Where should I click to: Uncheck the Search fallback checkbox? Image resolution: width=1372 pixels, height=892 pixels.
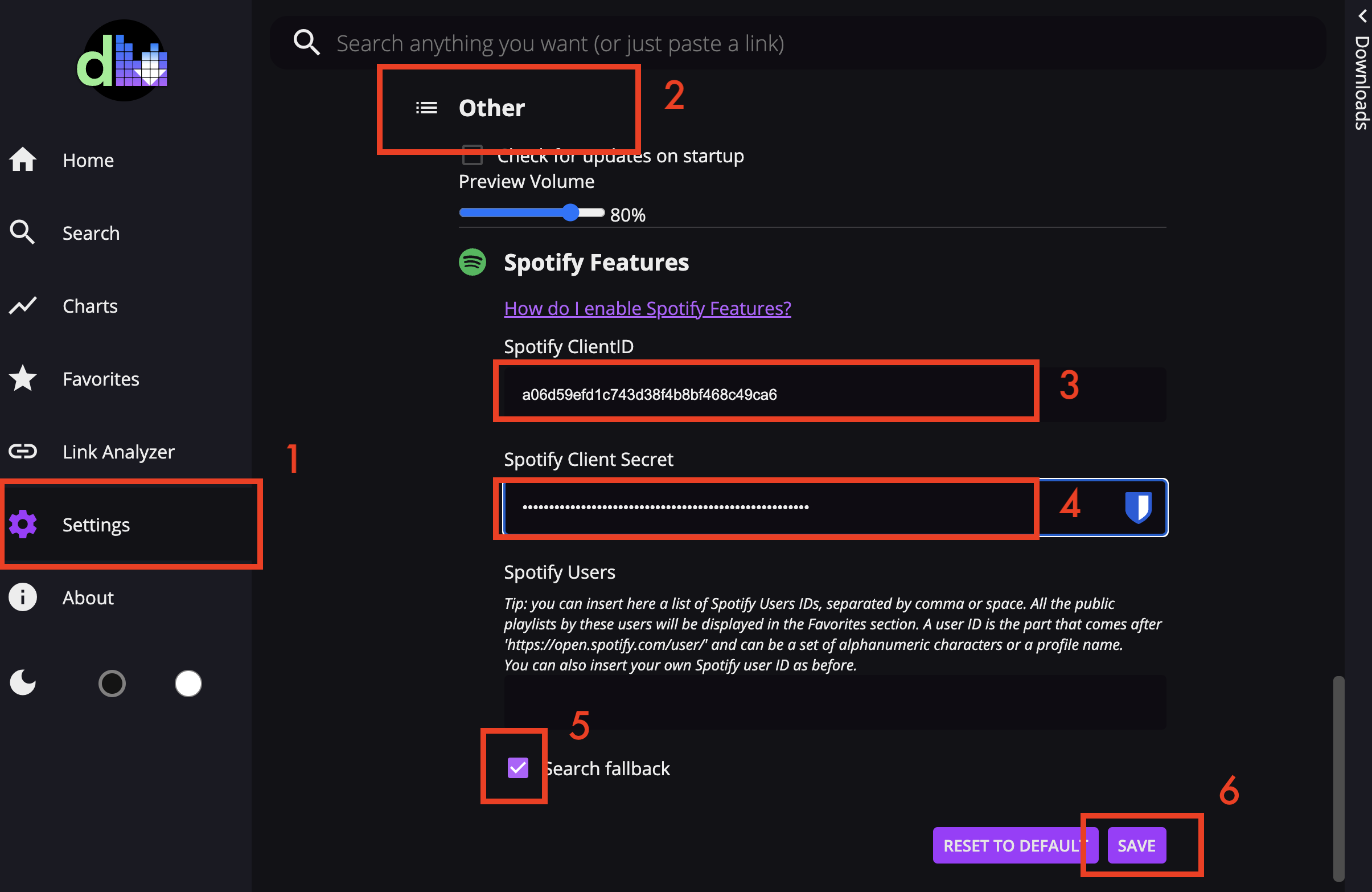click(x=517, y=767)
